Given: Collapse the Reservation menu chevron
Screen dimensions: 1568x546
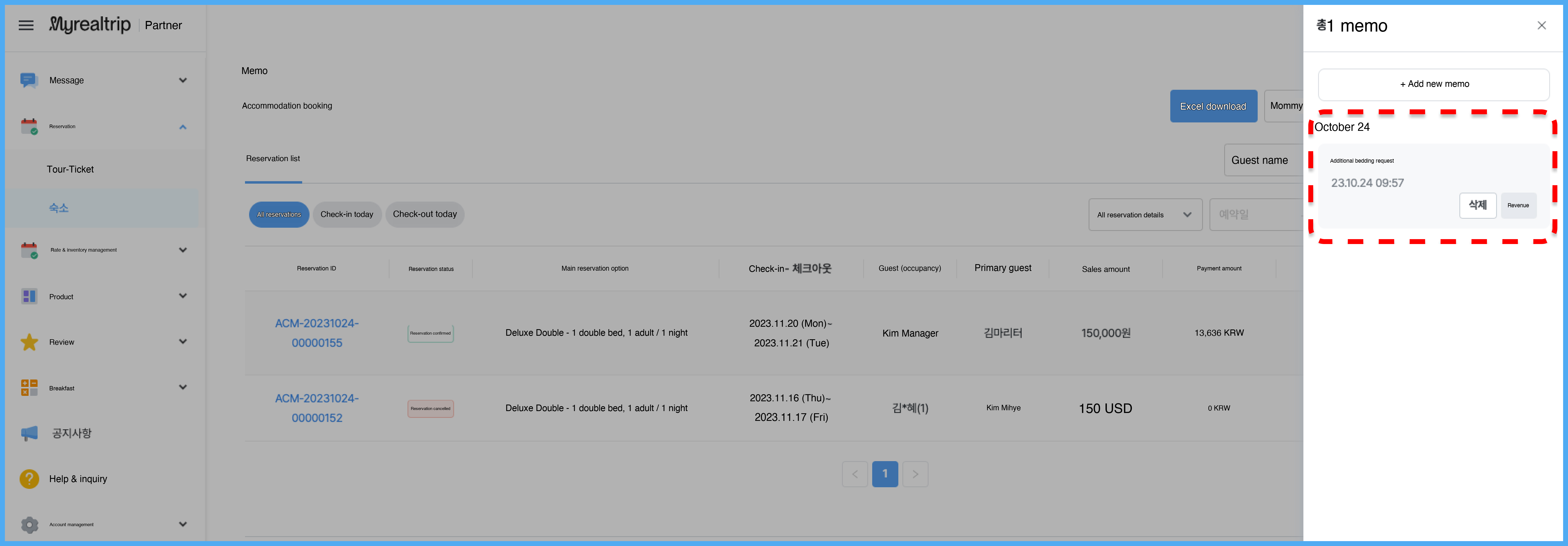Looking at the screenshot, I should click(x=183, y=127).
